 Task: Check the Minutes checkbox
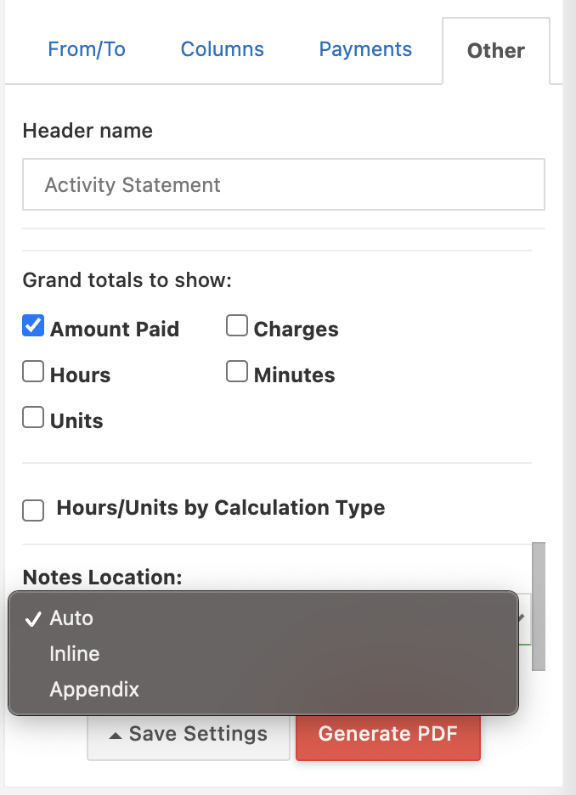[237, 371]
